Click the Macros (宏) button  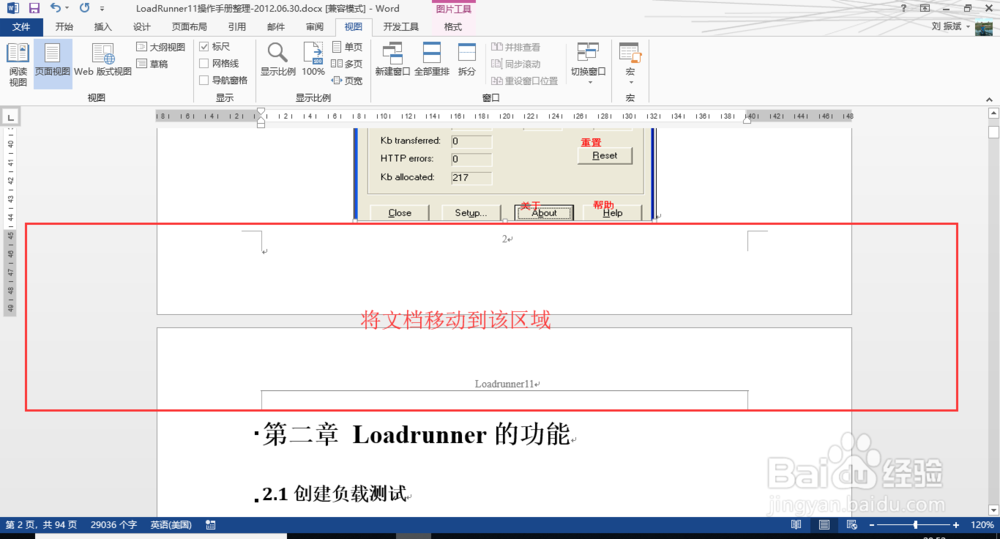630,59
